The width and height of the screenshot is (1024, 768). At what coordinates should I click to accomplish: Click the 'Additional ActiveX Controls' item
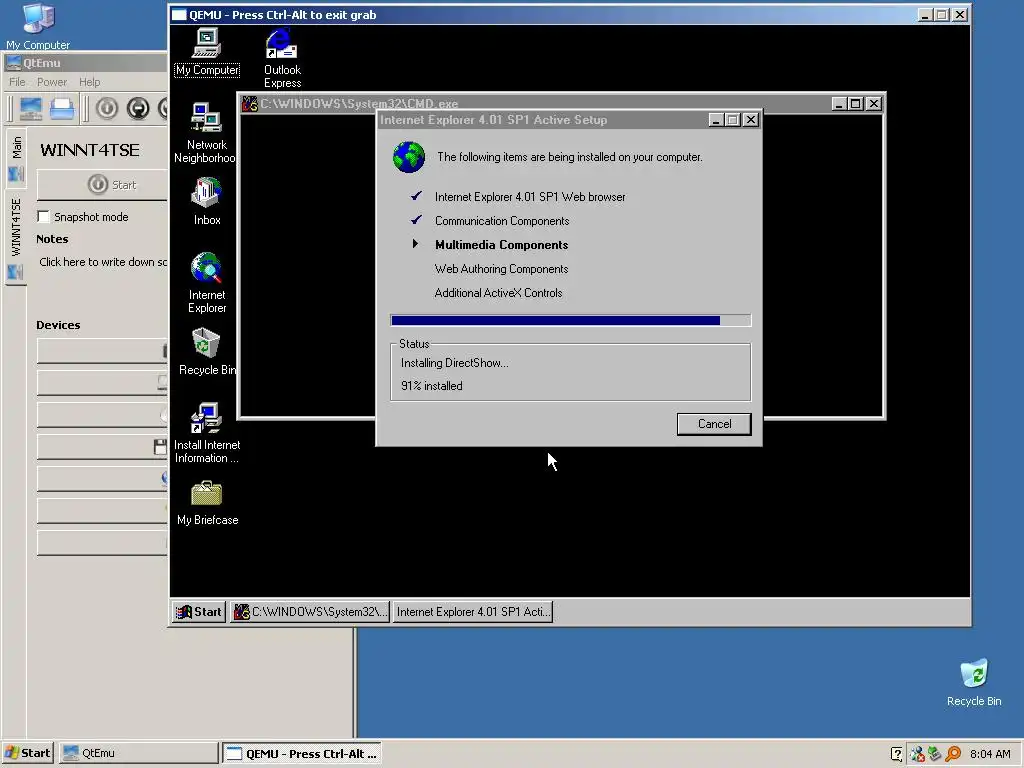498,293
